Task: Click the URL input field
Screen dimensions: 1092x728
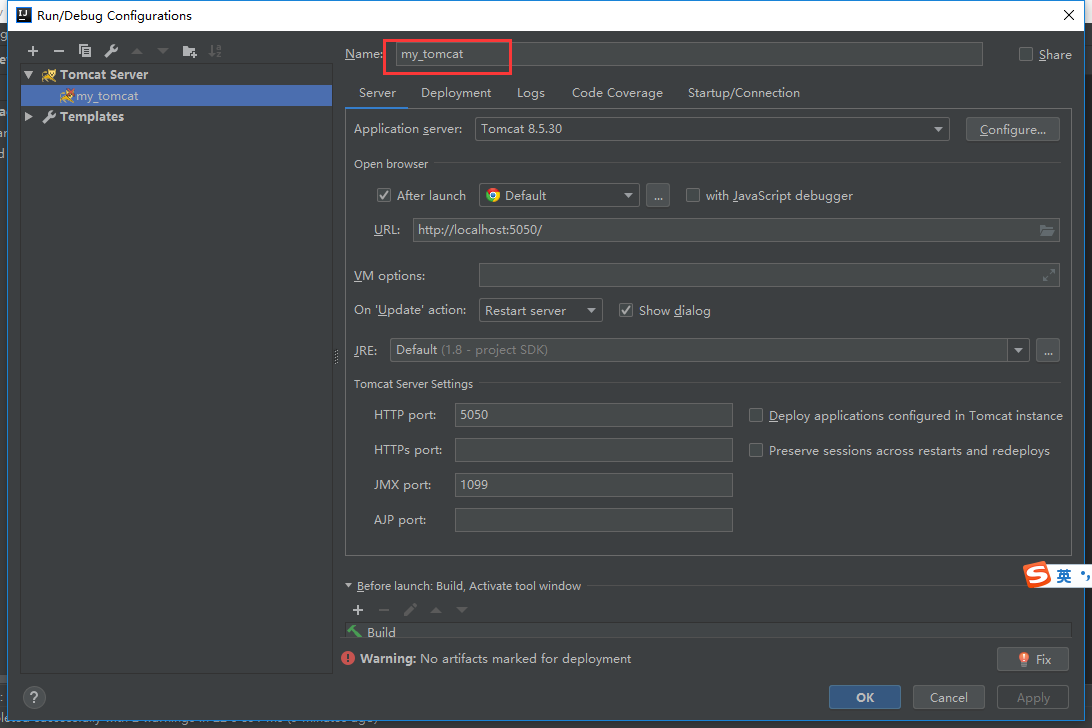Action: point(736,231)
